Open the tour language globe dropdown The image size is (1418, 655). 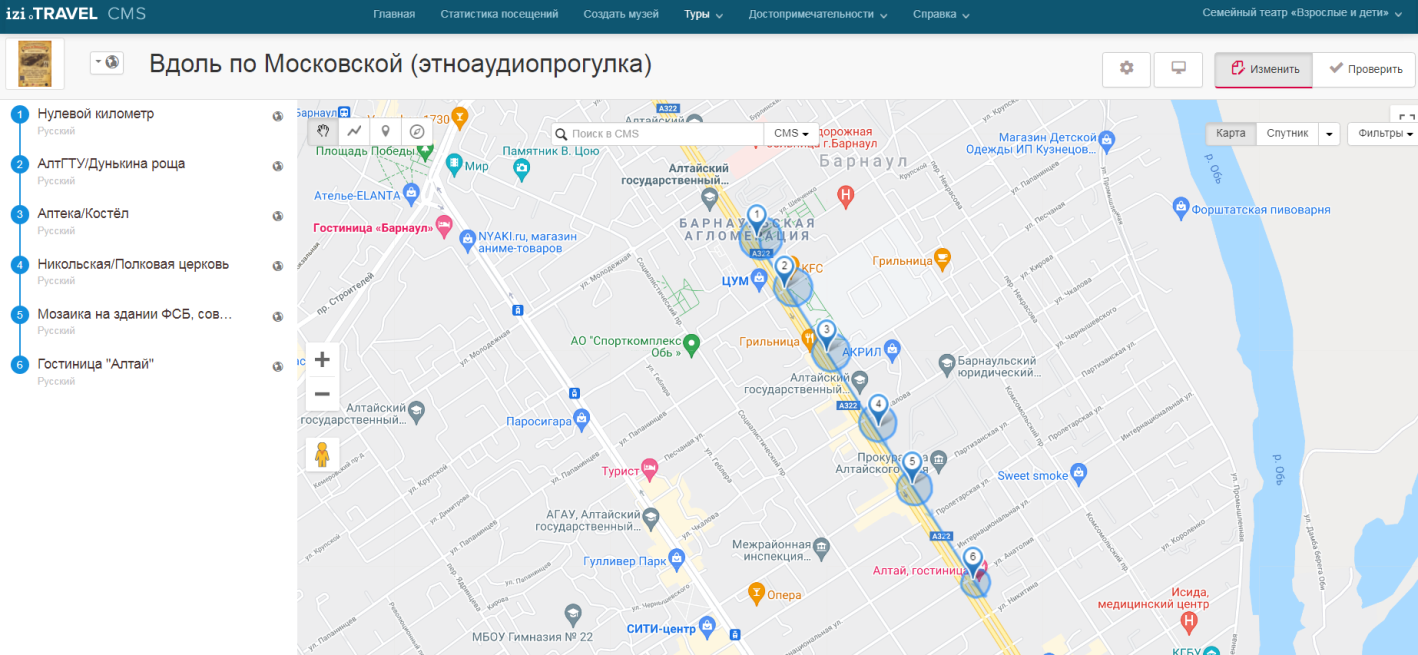coord(106,62)
